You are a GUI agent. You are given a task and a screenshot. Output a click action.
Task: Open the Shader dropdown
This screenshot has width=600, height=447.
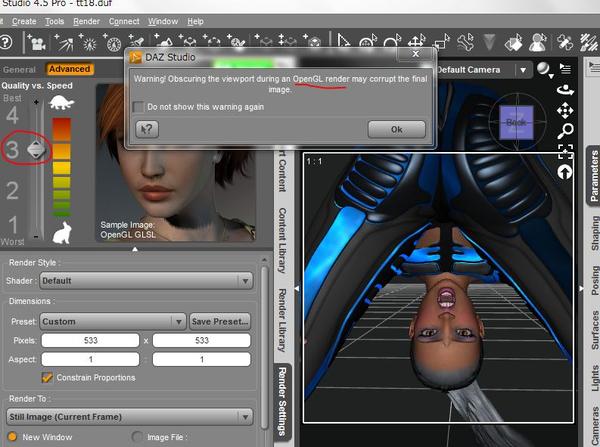point(146,281)
